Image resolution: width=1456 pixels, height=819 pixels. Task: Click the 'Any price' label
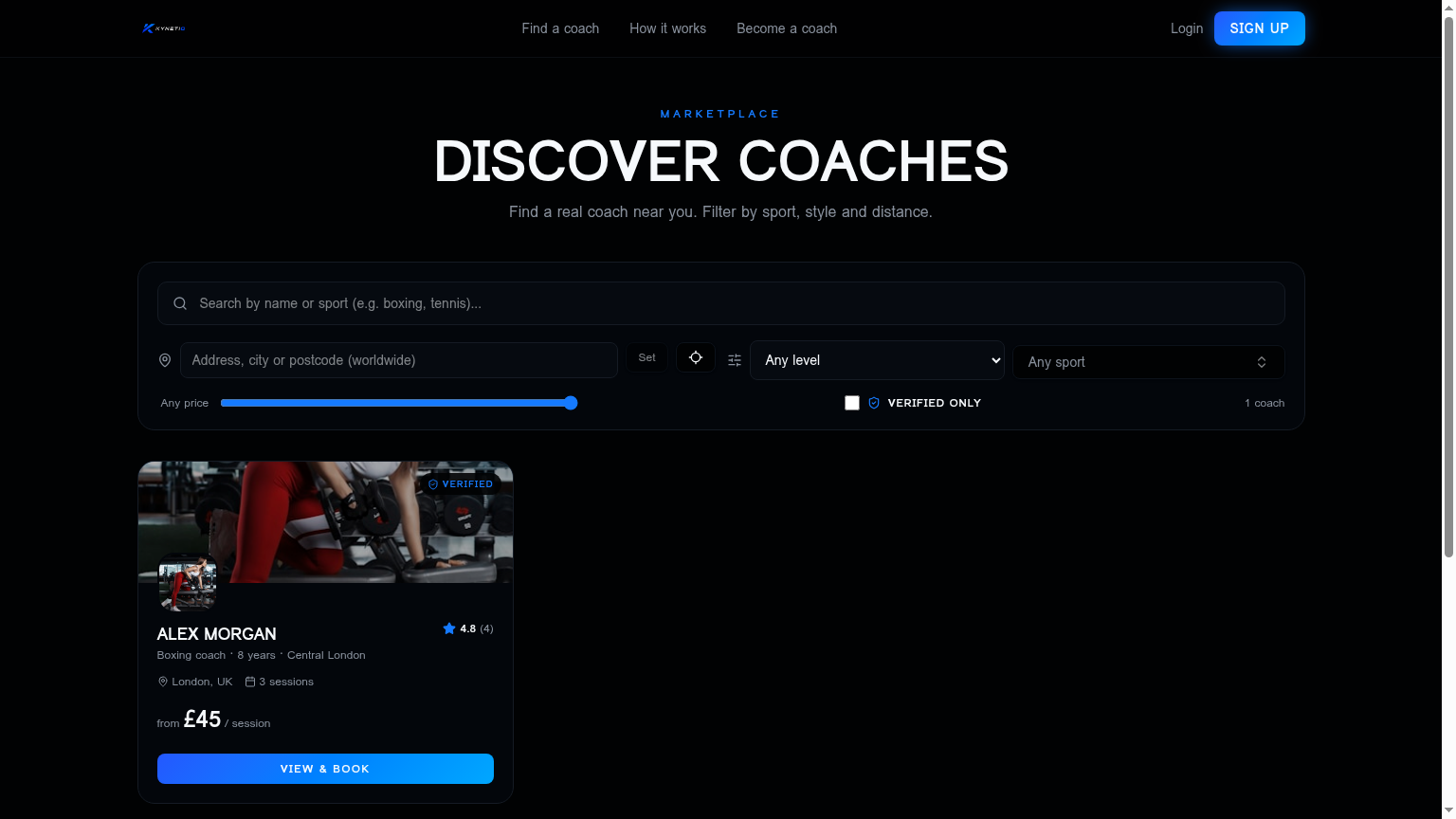pyautogui.click(x=185, y=403)
